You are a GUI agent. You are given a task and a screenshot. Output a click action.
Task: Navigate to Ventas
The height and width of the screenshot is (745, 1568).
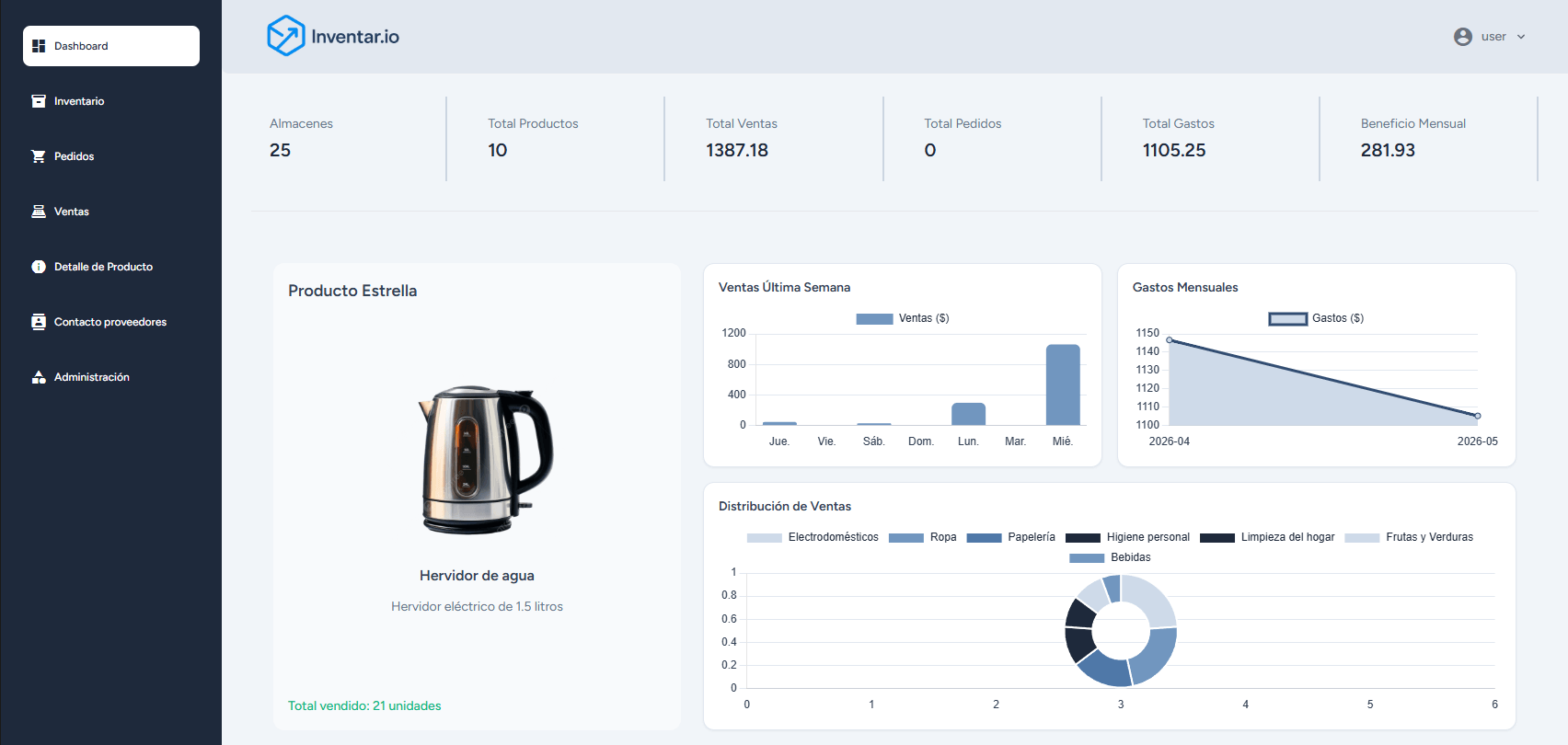111,212
